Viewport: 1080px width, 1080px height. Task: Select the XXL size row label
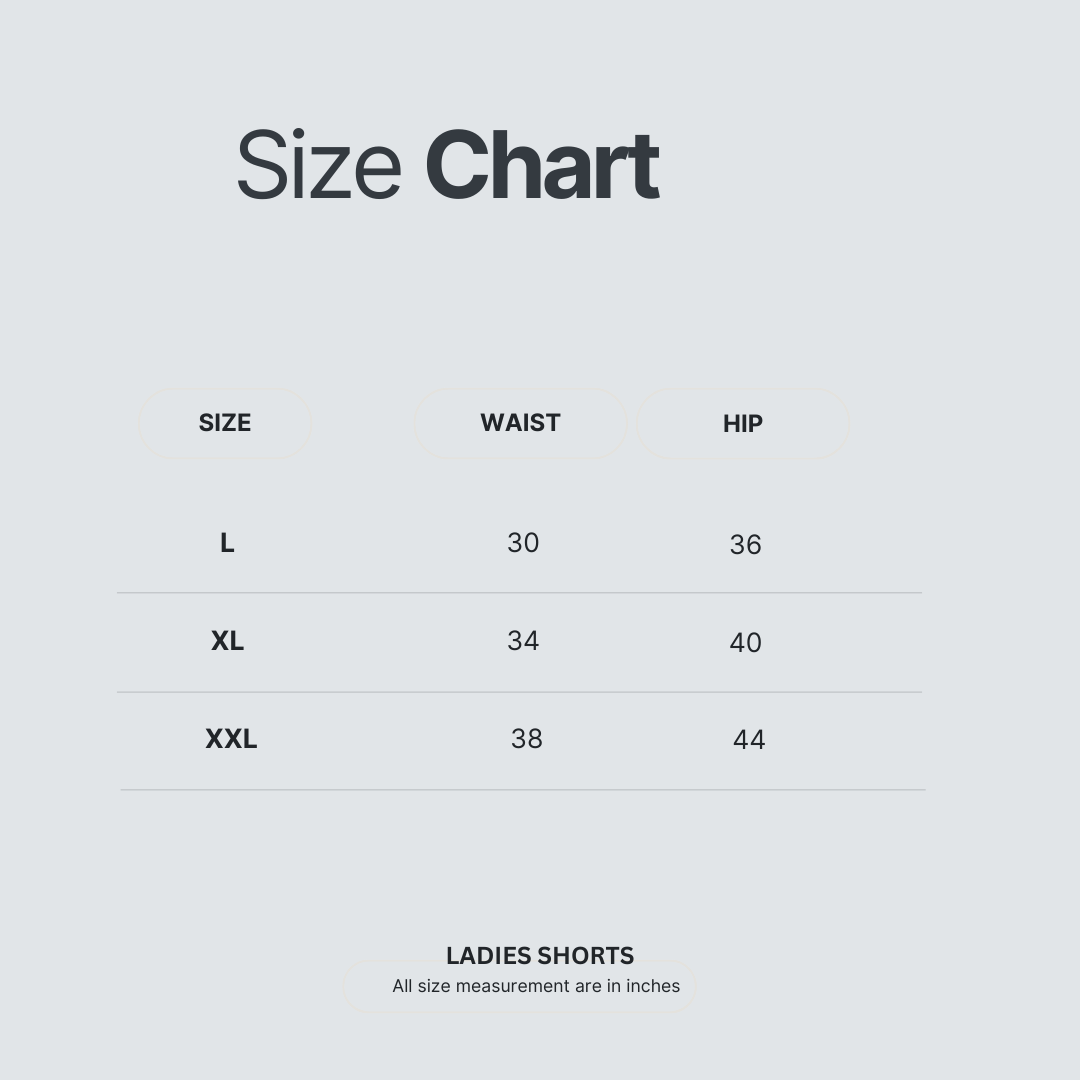(231, 738)
